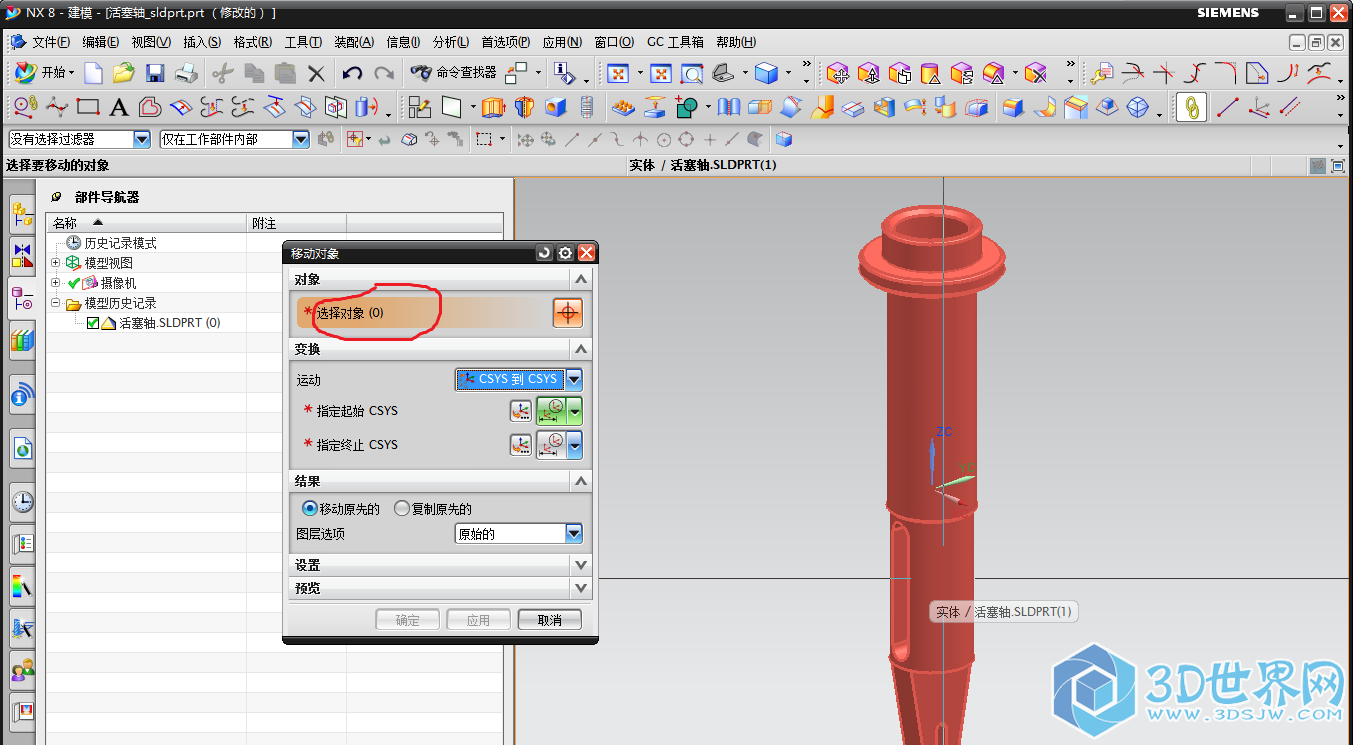Viewport: 1353px width, 745px height.
Task: Select the Text tool letter A icon
Action: pos(119,107)
